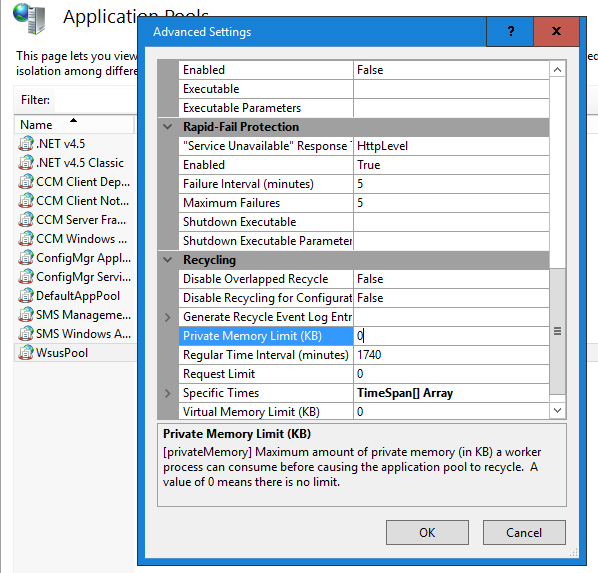Sort application pools by Name column
This screenshot has height=573, width=598.
click(75, 125)
